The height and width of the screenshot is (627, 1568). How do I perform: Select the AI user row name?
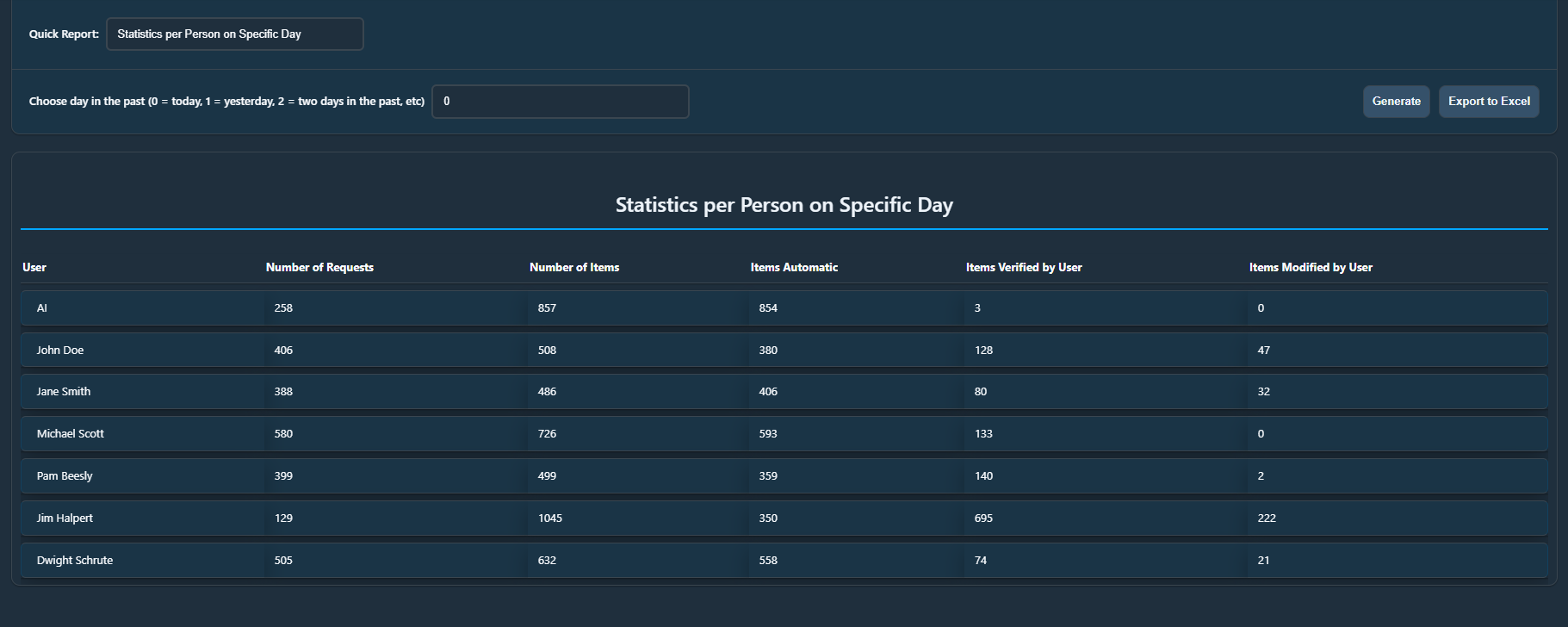pos(41,307)
